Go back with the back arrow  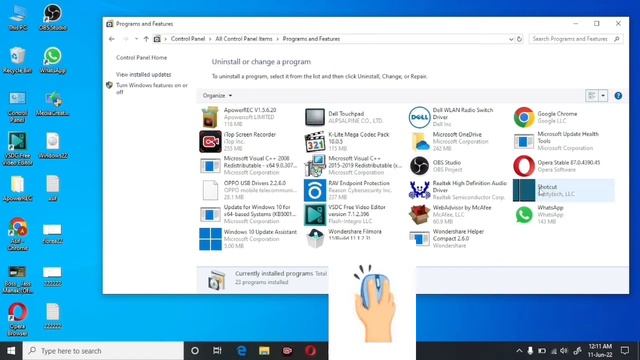click(x=112, y=39)
